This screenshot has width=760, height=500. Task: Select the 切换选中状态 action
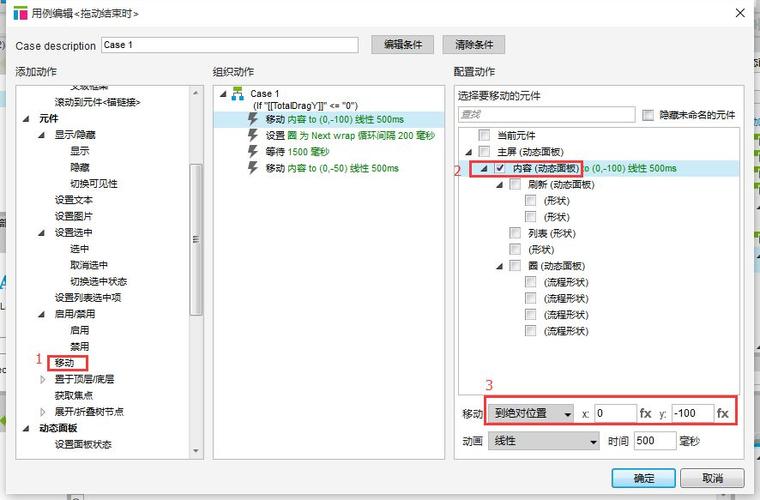pos(98,281)
